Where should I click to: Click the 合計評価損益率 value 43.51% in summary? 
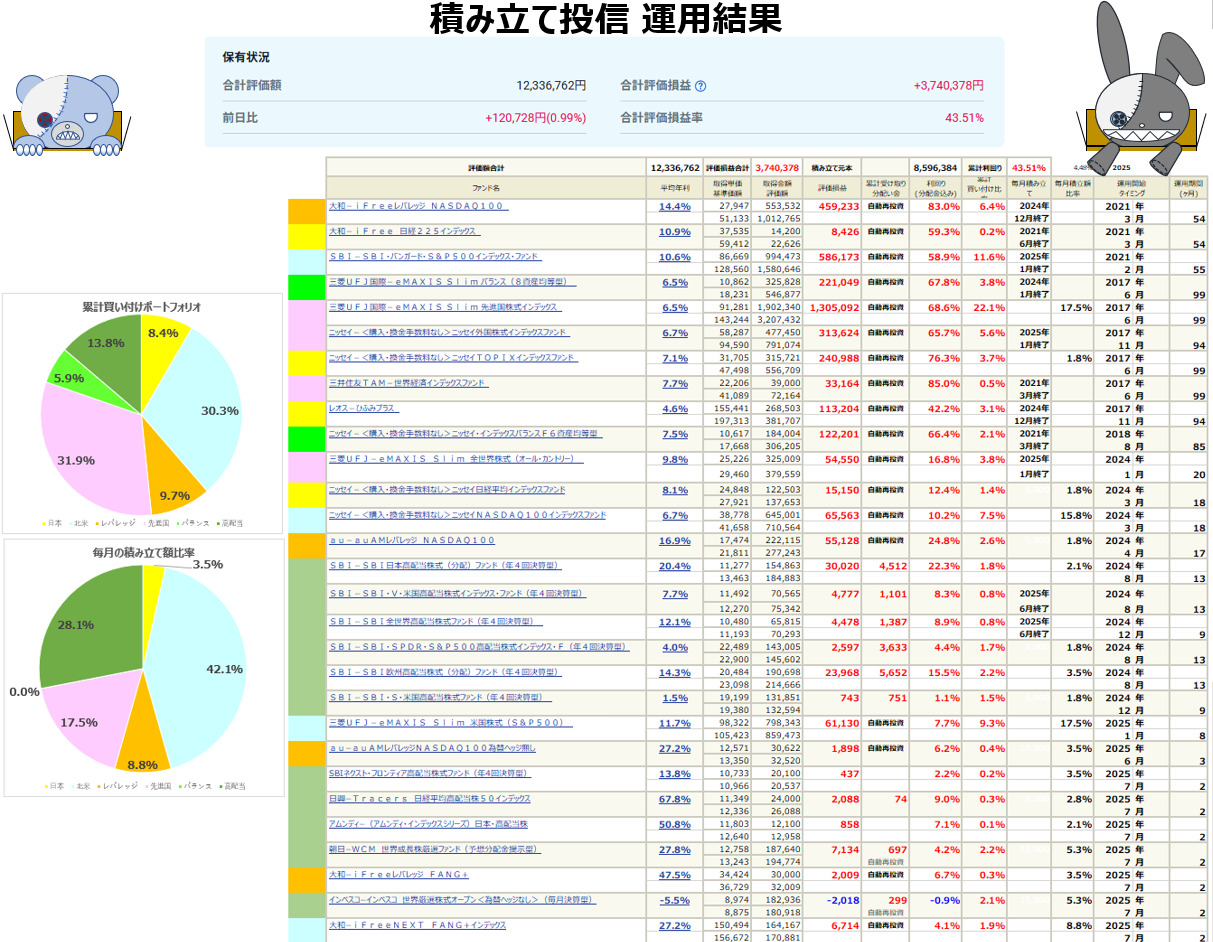click(964, 118)
